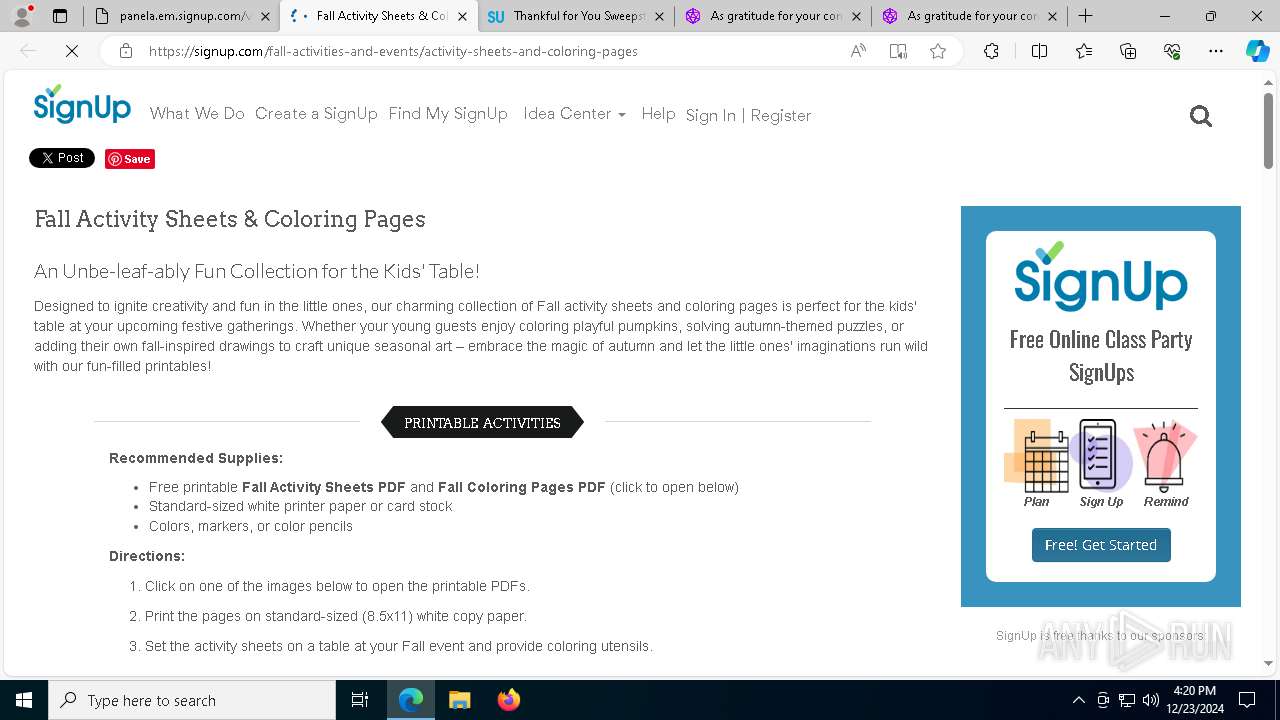Click 'Fall Activity Sheets PDF' bold text
The height and width of the screenshot is (720, 1280).
pos(324,487)
